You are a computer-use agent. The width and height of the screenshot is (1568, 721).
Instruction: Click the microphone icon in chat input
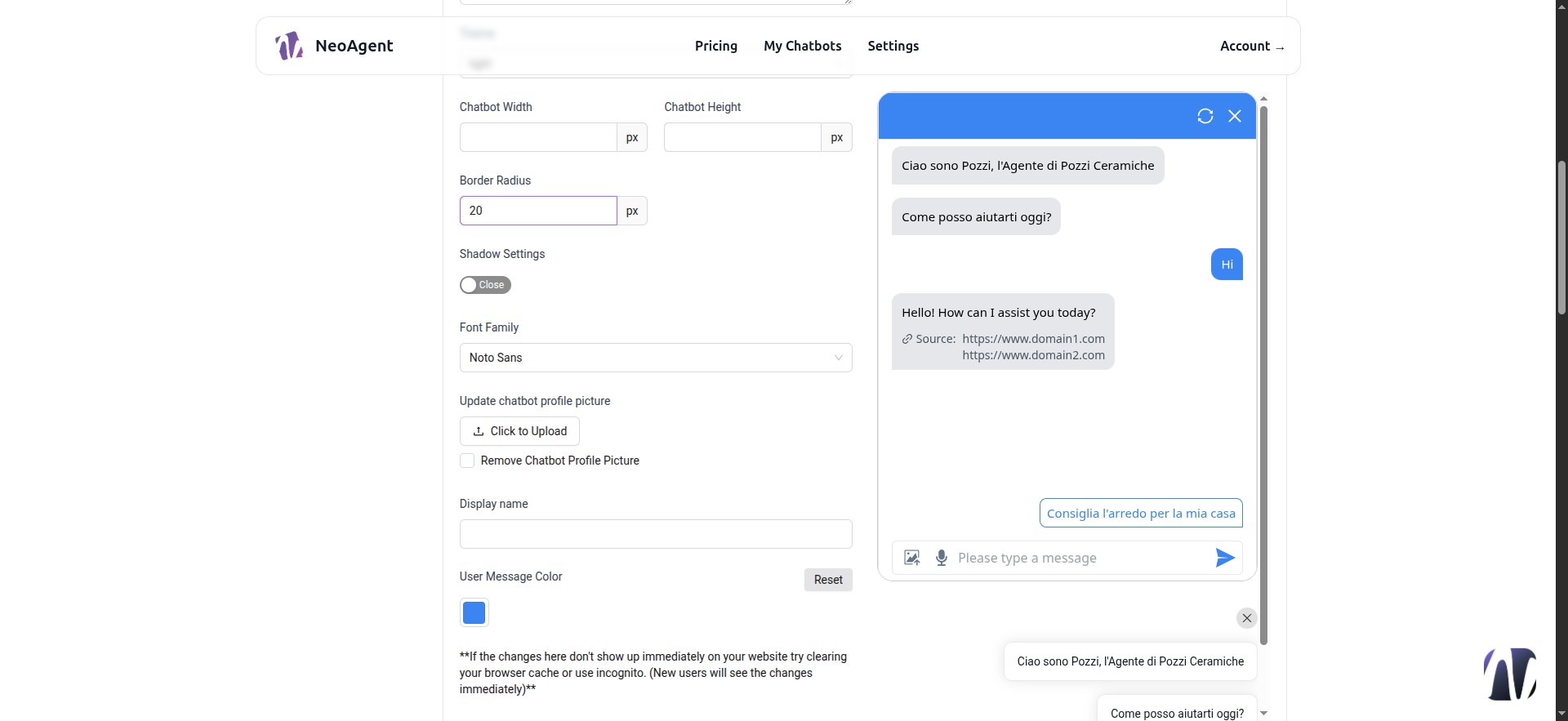942,558
